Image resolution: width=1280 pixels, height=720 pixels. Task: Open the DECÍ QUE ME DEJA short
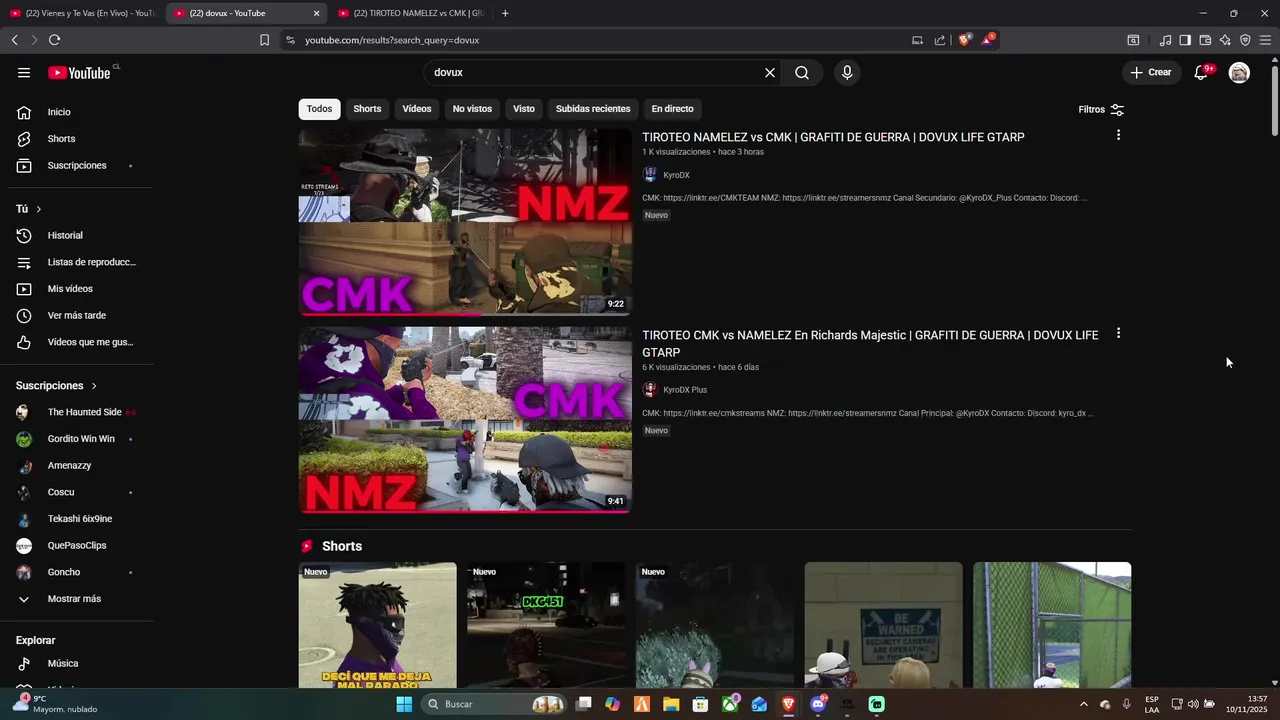point(378,625)
